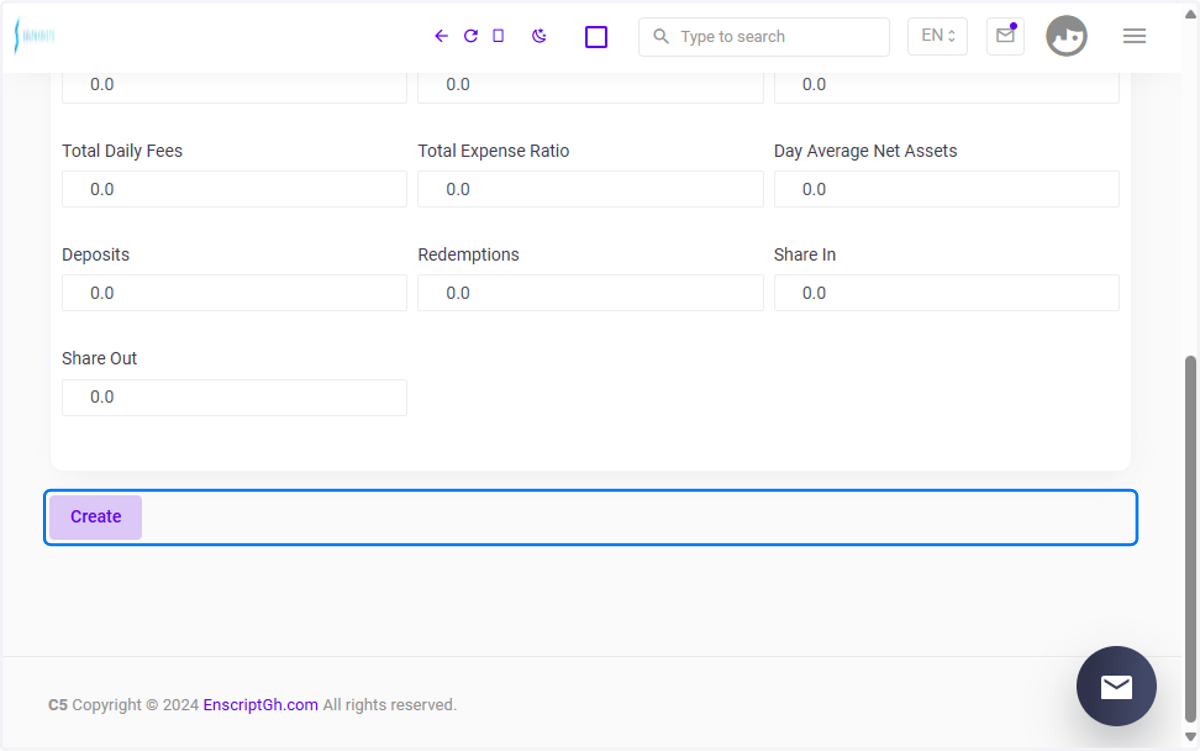1200x751 pixels.
Task: Click the Share Out input field
Action: tap(234, 397)
